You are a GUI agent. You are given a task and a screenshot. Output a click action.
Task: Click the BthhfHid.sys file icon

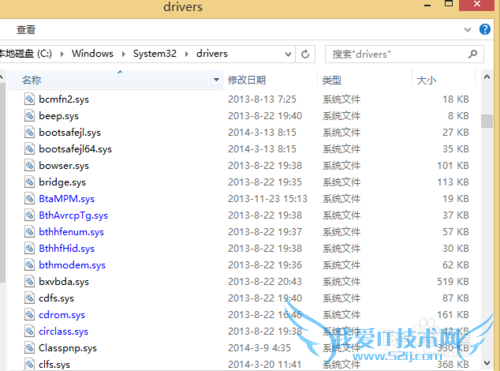(x=29, y=249)
